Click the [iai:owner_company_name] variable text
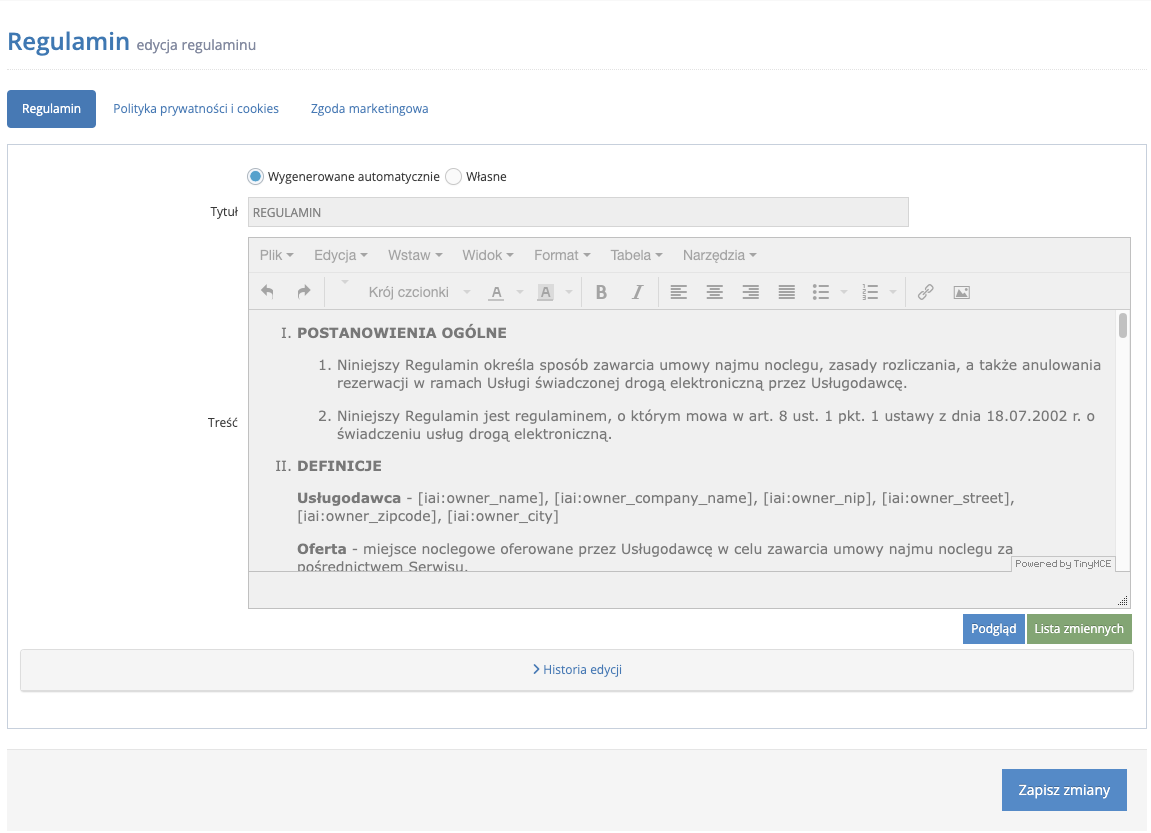1151x833 pixels. pyautogui.click(x=655, y=498)
